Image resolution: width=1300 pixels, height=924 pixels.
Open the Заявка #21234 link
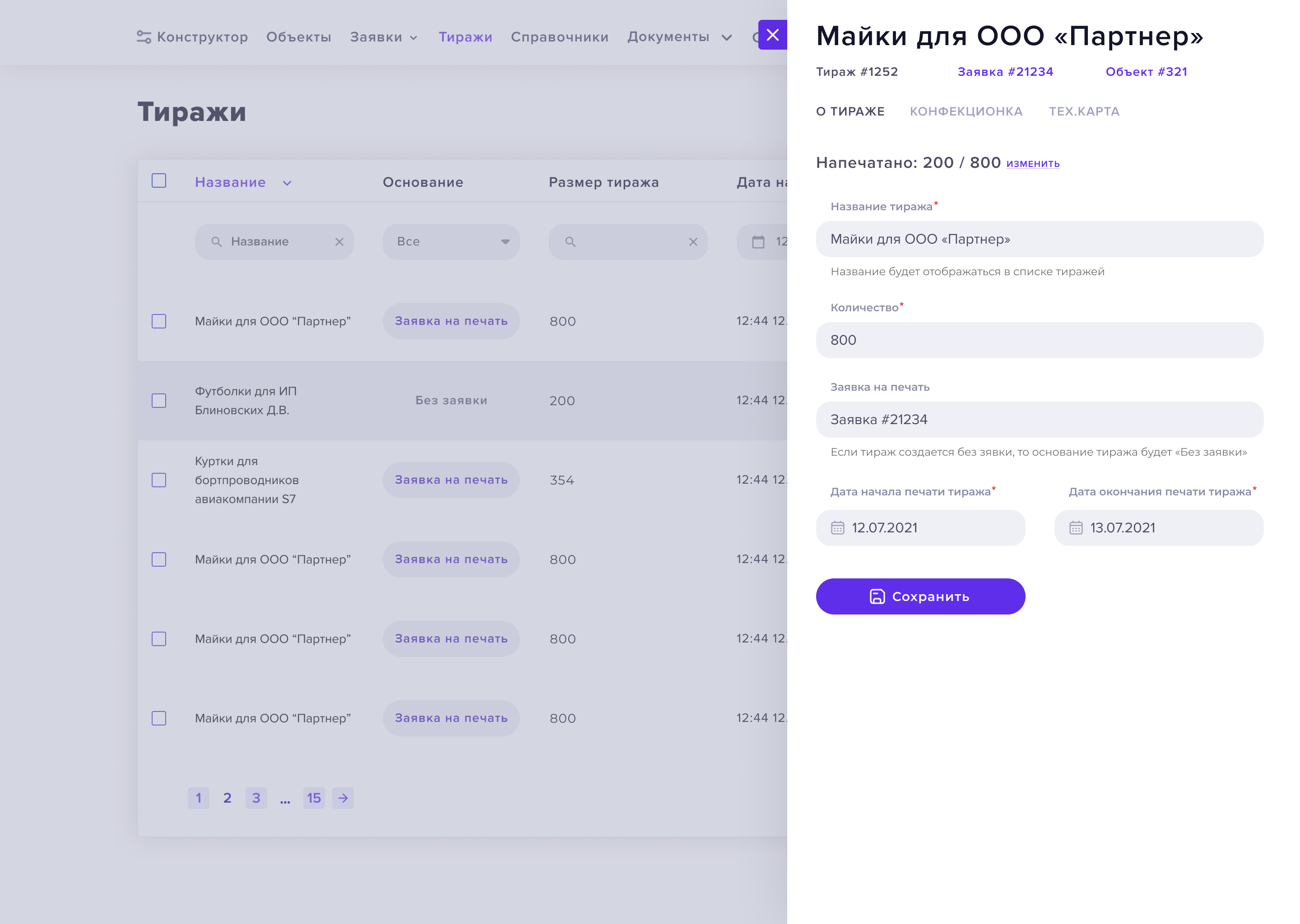tap(1005, 72)
